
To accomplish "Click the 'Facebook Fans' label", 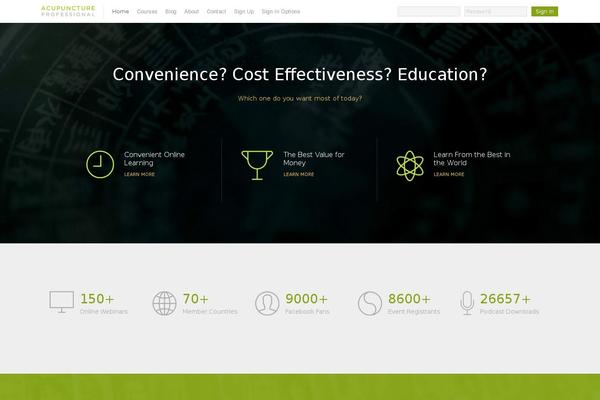I will pos(307,312).
